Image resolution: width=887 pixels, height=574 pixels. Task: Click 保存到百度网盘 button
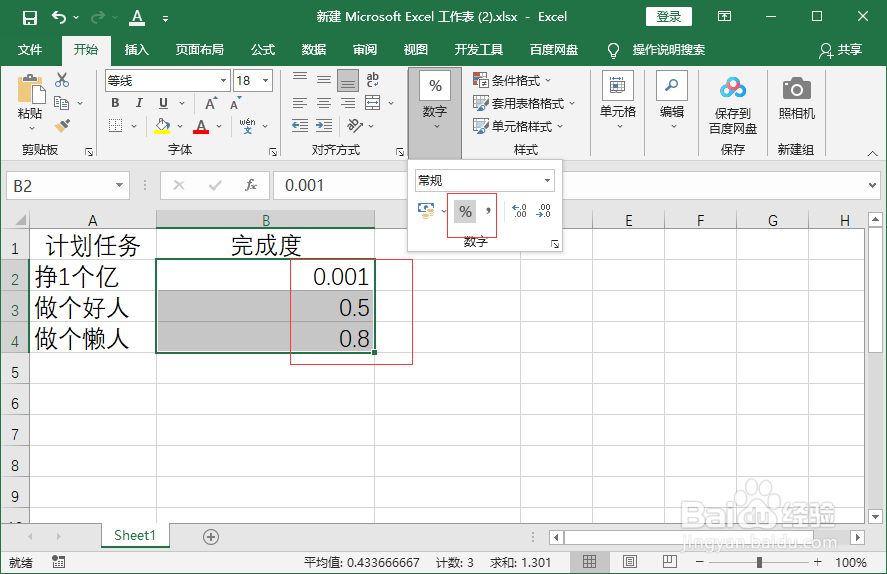tap(733, 105)
